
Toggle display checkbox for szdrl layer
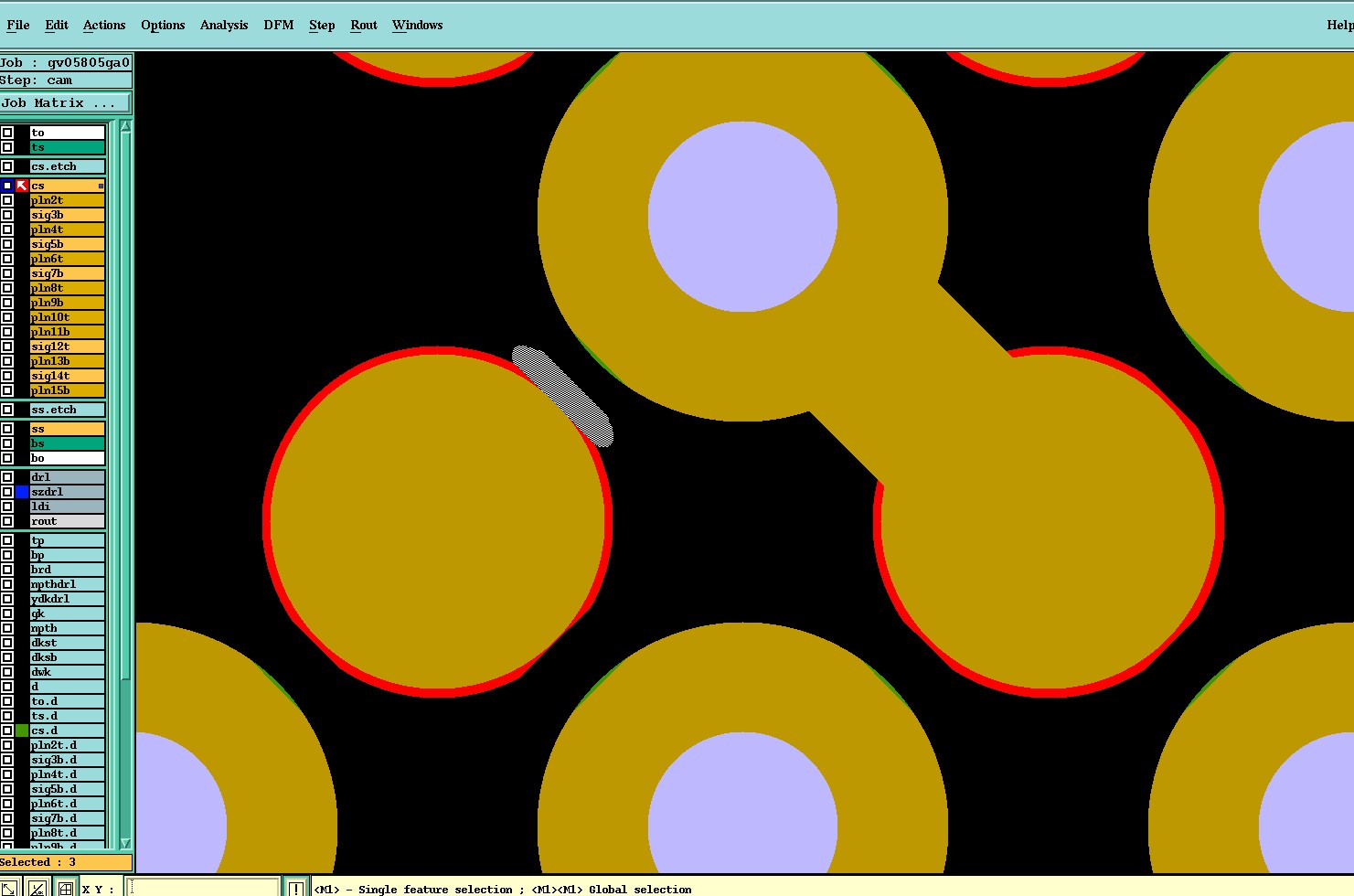[7, 492]
